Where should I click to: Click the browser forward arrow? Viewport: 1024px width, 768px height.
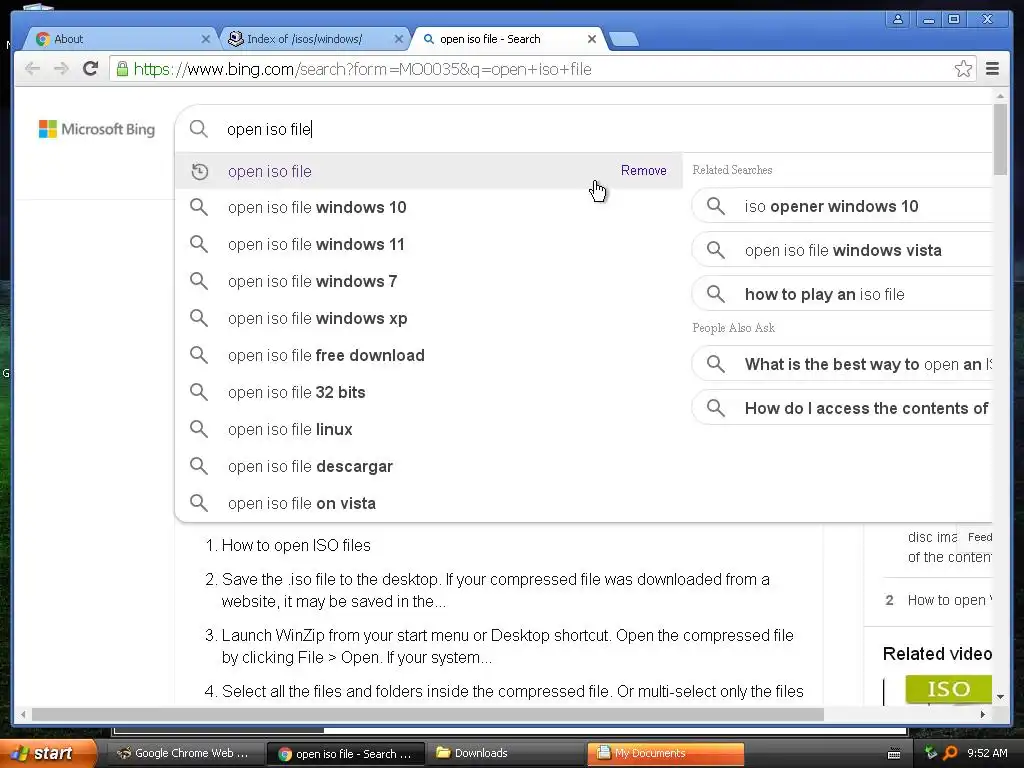(x=61, y=69)
